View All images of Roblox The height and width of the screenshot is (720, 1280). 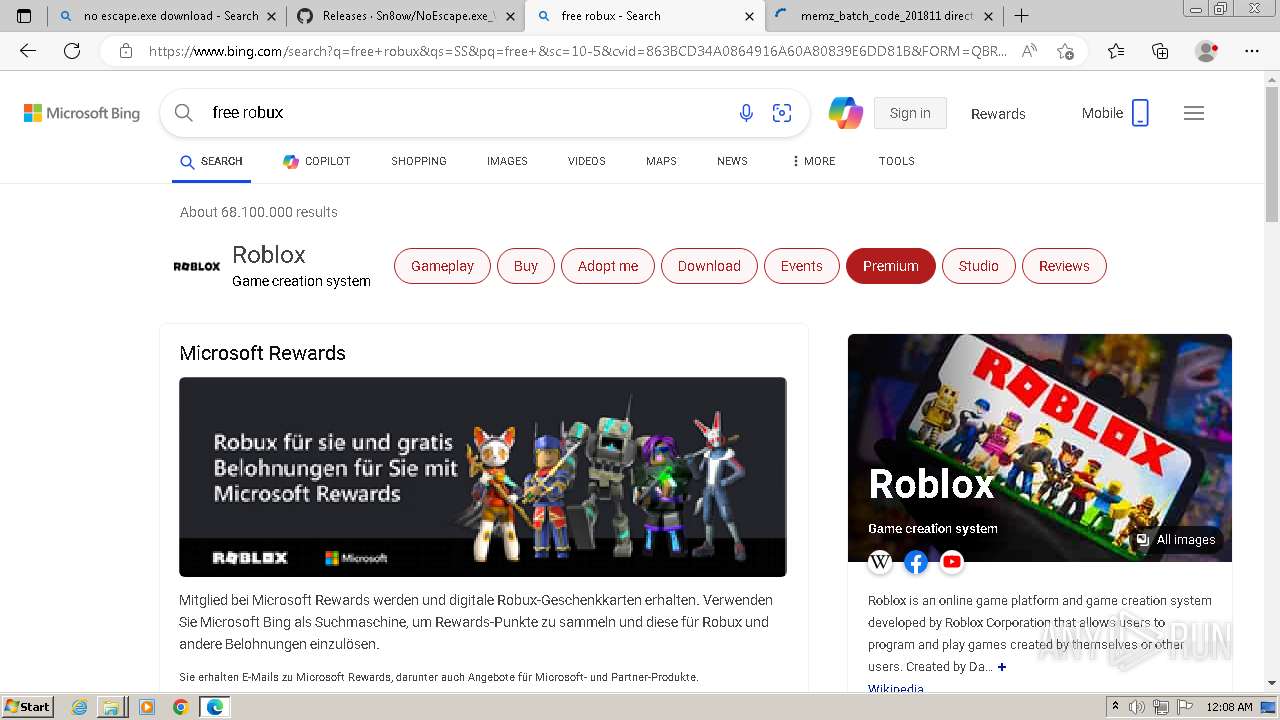(1177, 540)
